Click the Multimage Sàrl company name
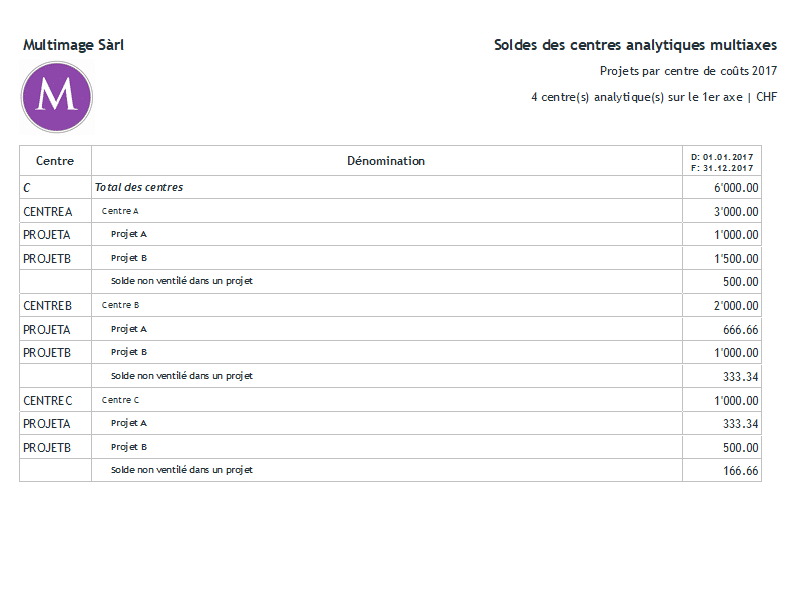The width and height of the screenshot is (800, 609). (x=73, y=45)
